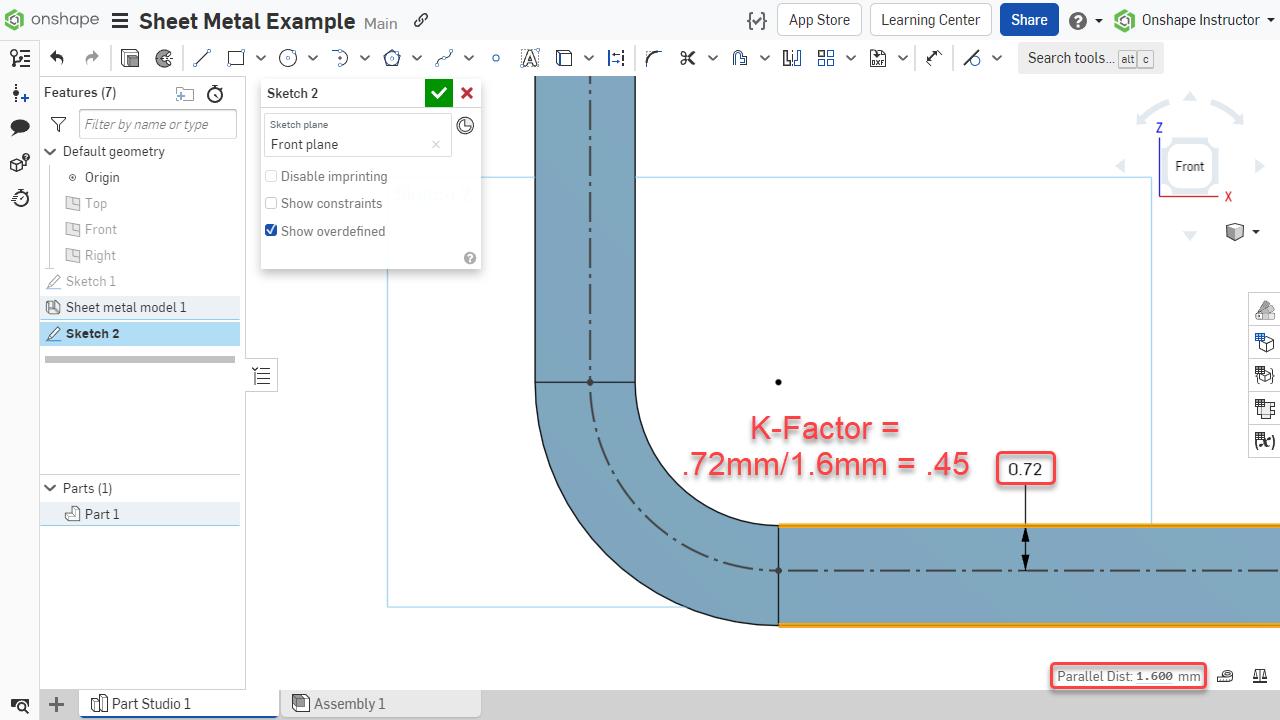Check the Show constraints option
Viewport: 1280px width, 720px height.
[x=270, y=203]
